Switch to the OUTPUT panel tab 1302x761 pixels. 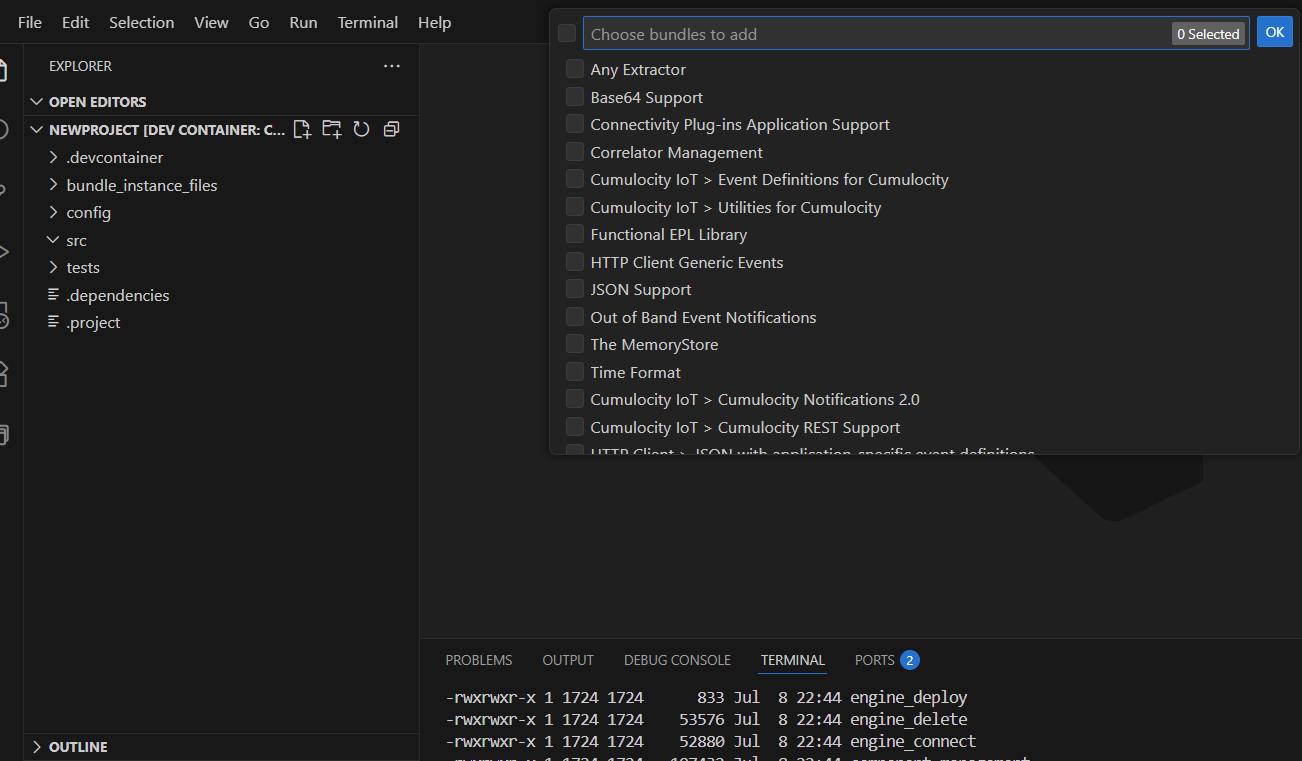coord(567,660)
